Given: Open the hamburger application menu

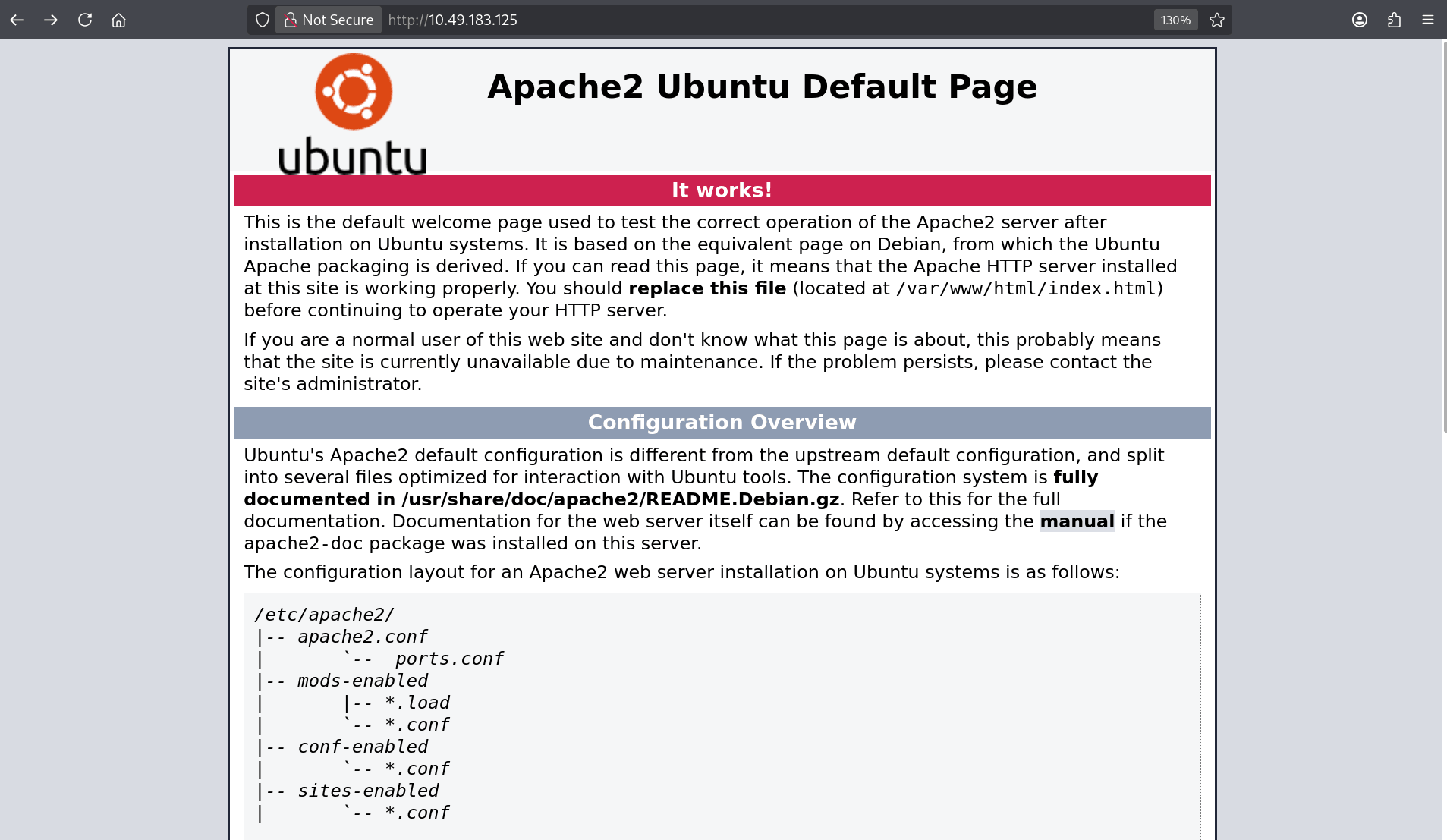Looking at the screenshot, I should pyautogui.click(x=1428, y=20).
